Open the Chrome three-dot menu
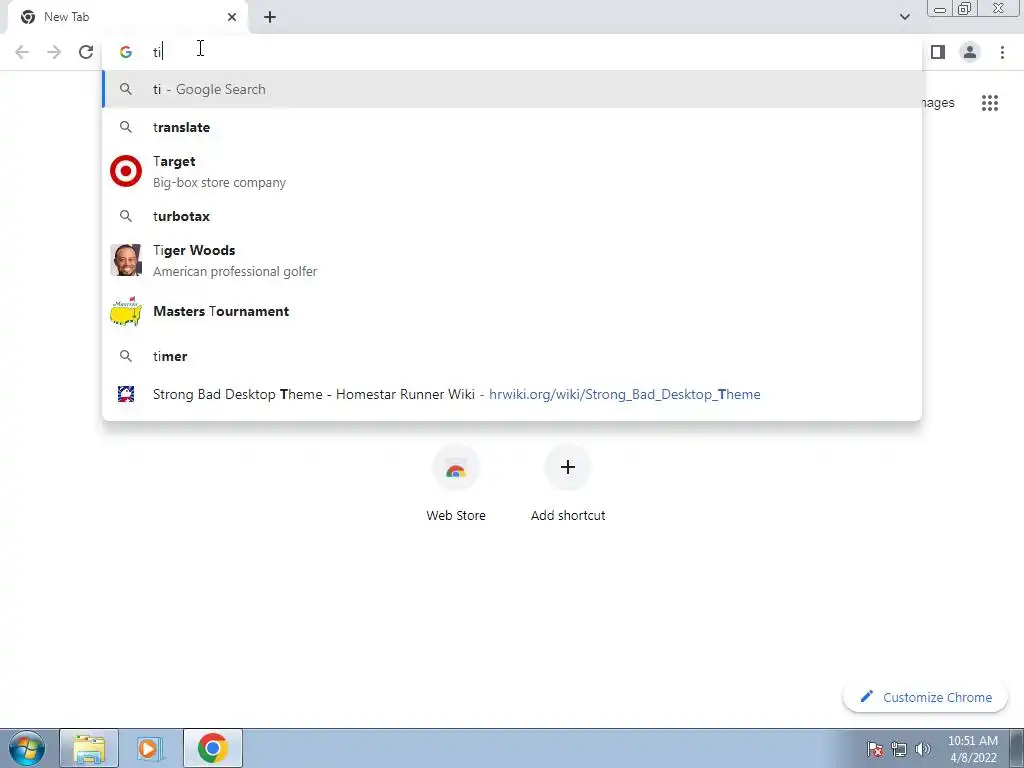 tap(1002, 52)
